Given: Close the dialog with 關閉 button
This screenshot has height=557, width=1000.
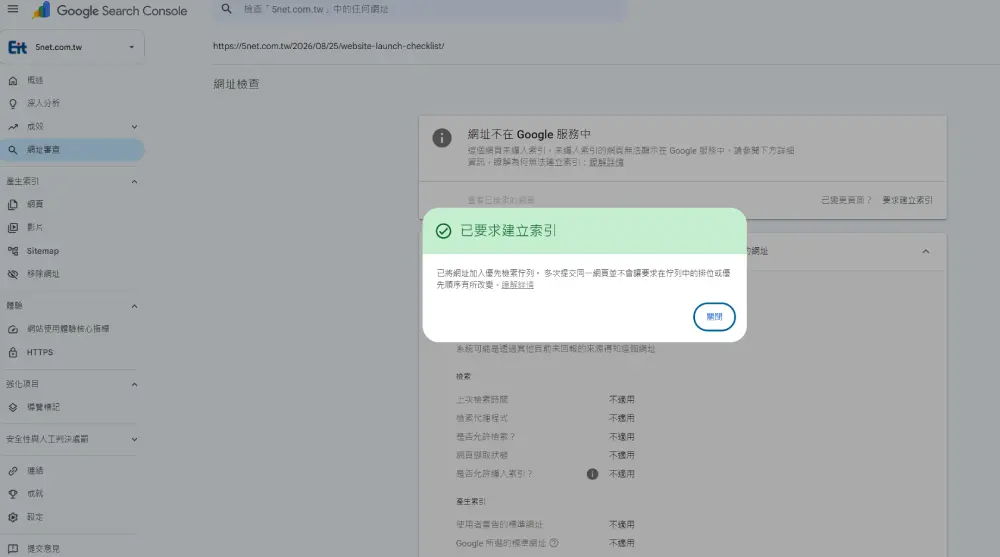Looking at the screenshot, I should tap(714, 317).
